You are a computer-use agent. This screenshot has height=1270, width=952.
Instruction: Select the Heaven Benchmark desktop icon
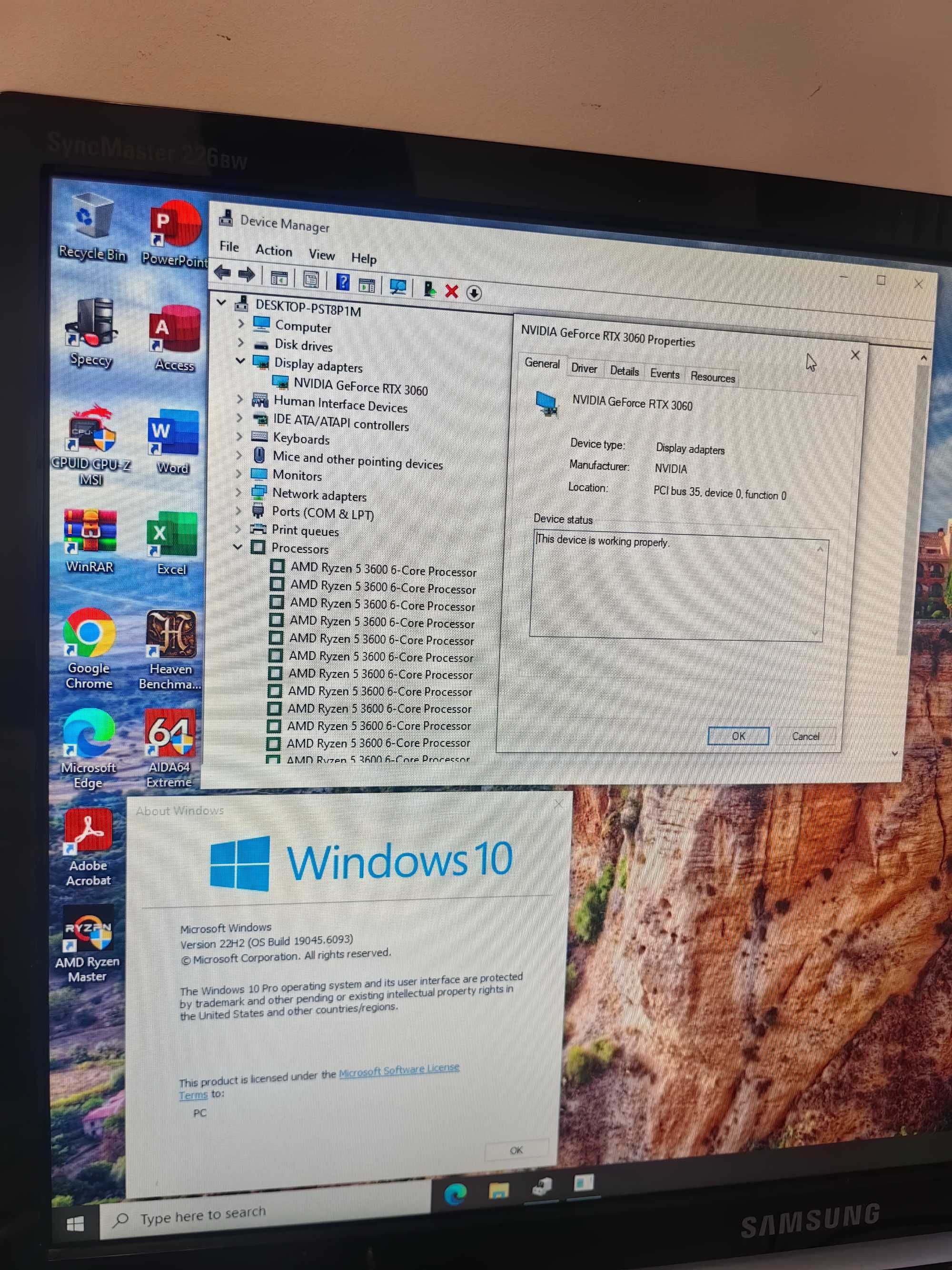[170, 650]
